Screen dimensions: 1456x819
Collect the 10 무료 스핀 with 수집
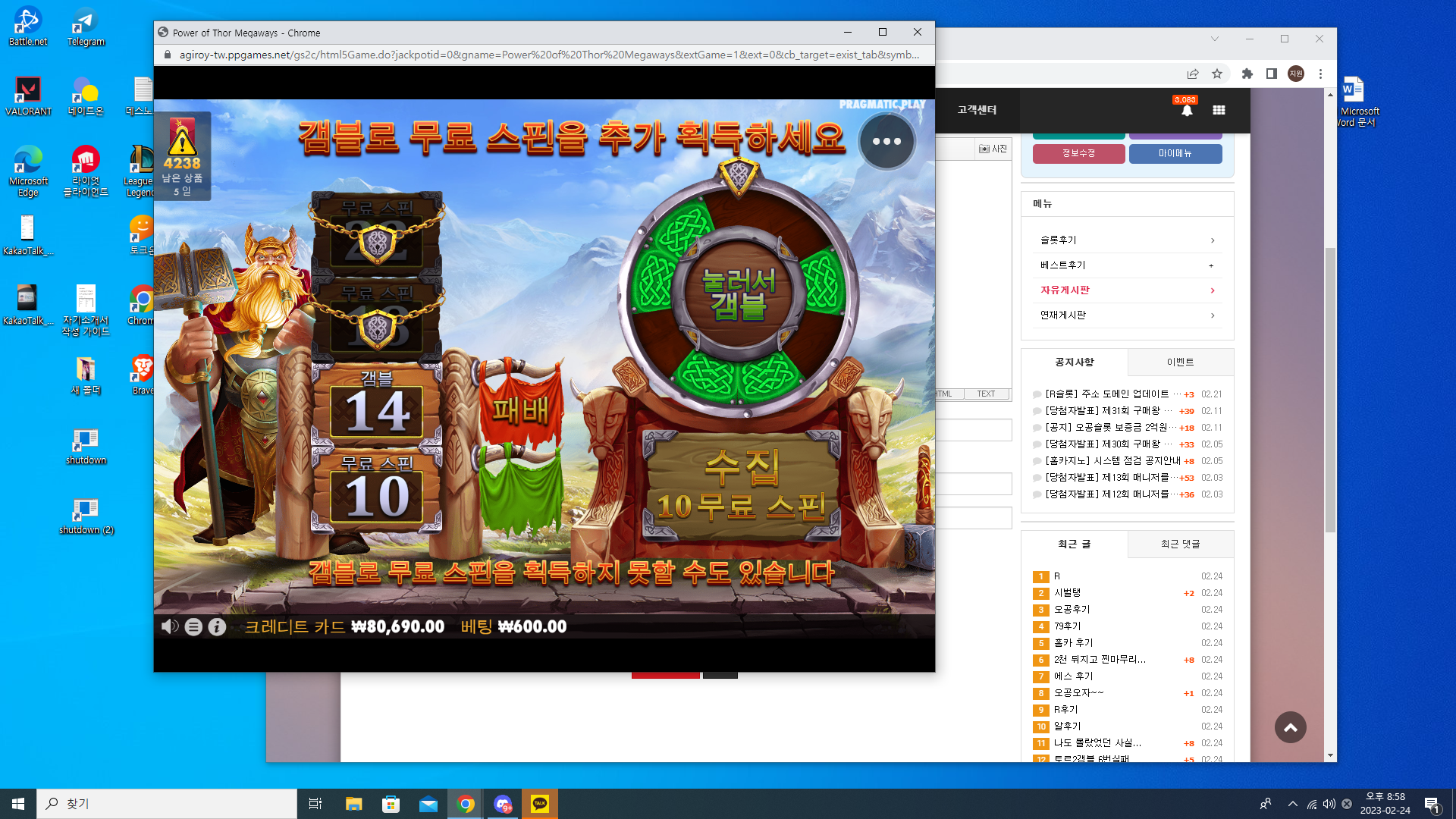(741, 486)
